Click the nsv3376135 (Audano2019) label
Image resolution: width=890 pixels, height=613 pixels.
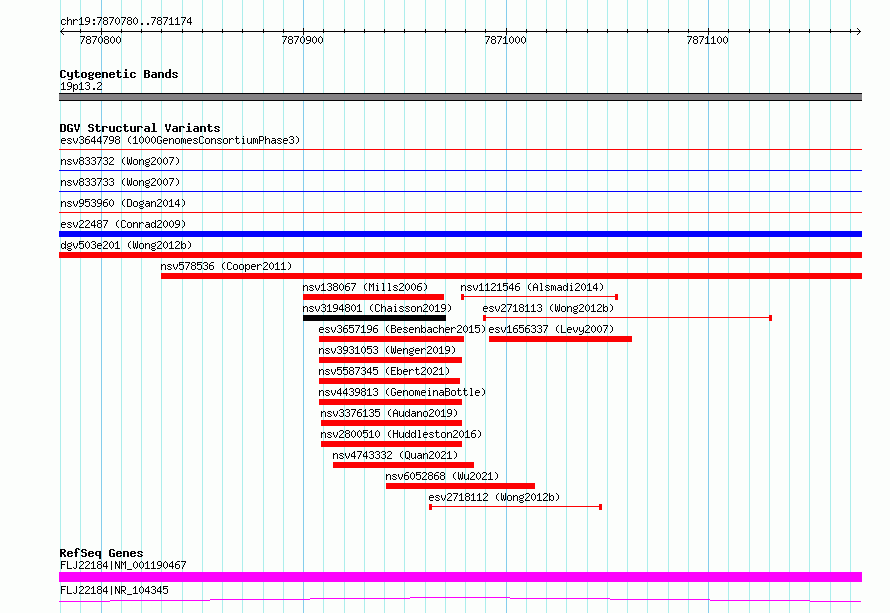point(389,413)
